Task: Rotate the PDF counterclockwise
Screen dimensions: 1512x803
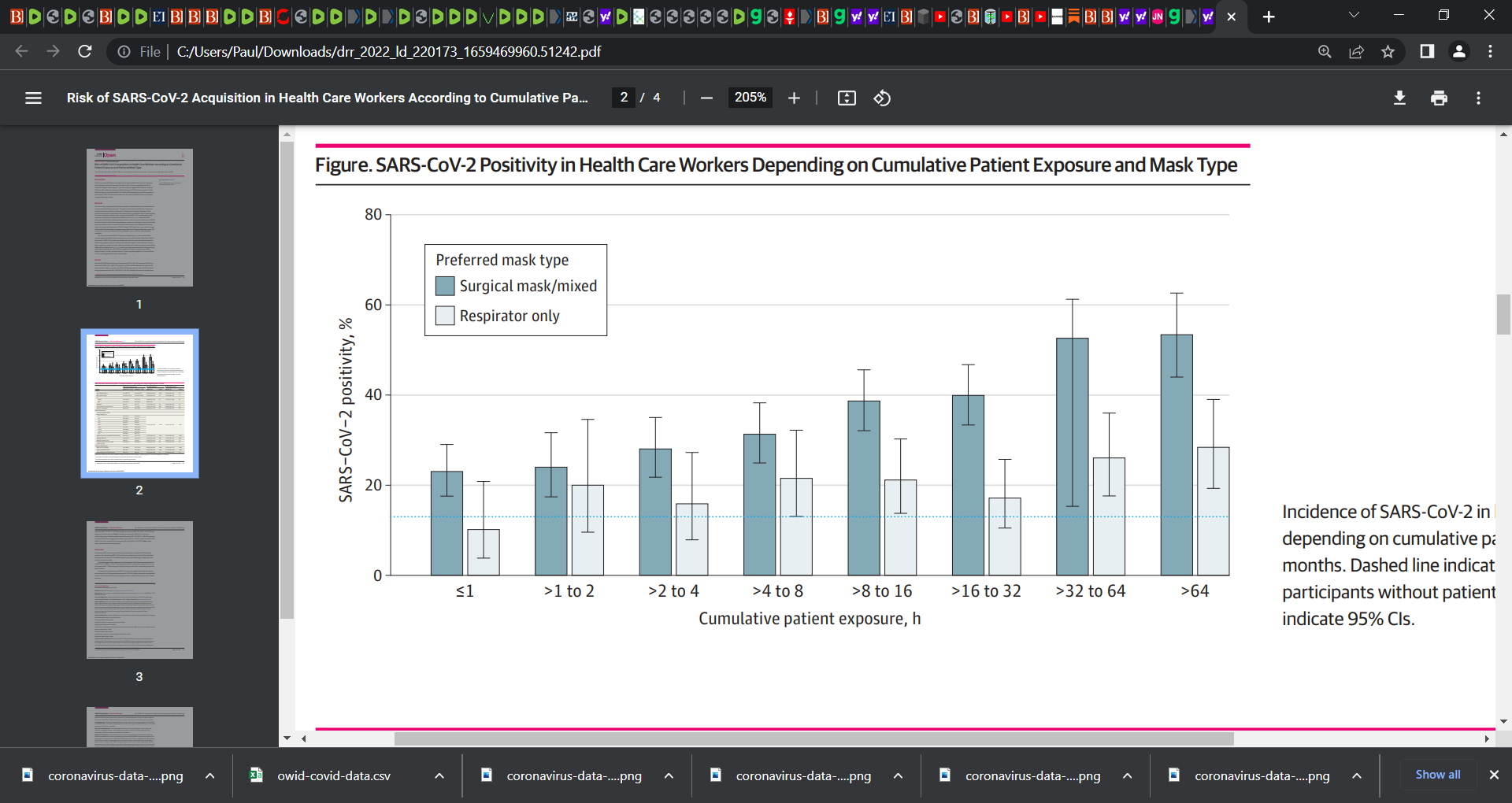Action: point(882,98)
